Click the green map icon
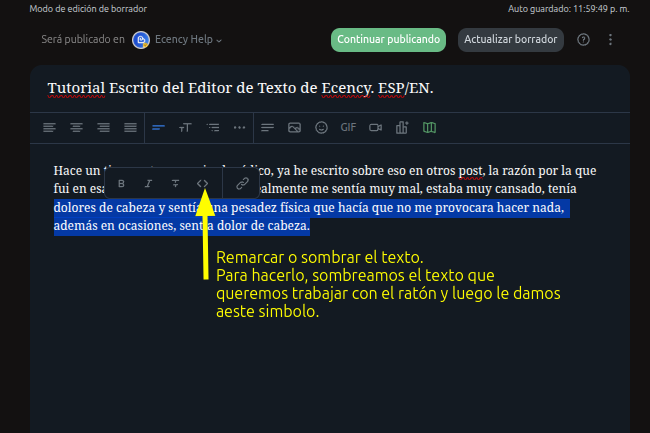650x433 pixels. point(429,128)
